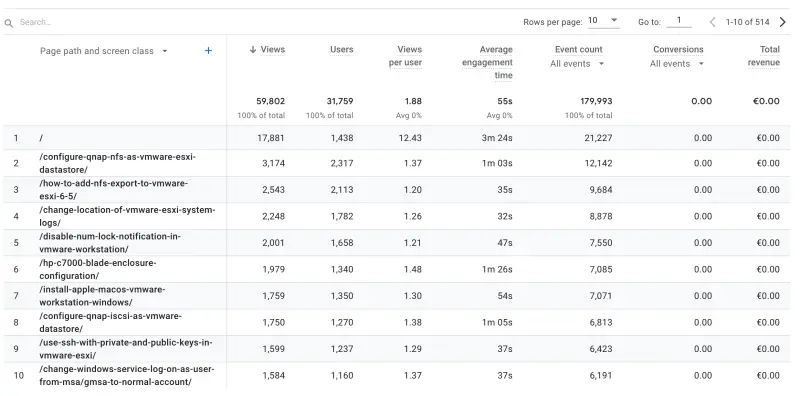Open Conversions All events dropdown
Viewport: 800px width, 396px height.
pos(677,64)
